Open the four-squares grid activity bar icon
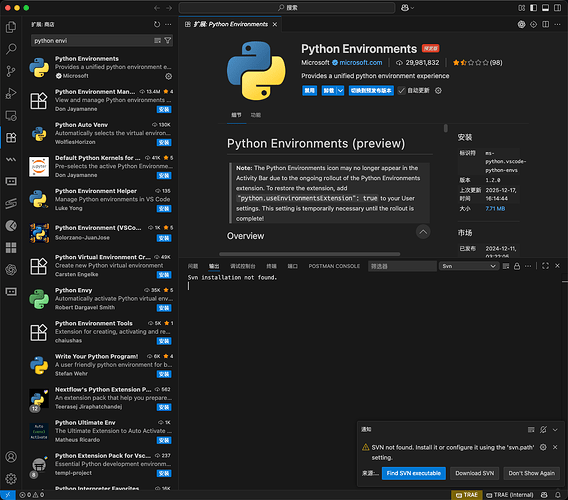Viewport: 568px width, 500px height. 11,248
